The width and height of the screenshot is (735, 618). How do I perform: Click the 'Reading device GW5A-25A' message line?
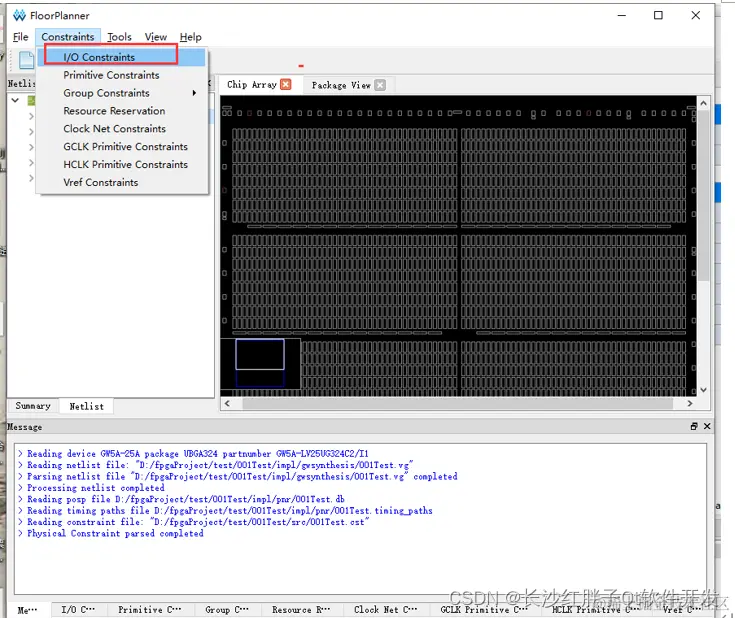197,453
